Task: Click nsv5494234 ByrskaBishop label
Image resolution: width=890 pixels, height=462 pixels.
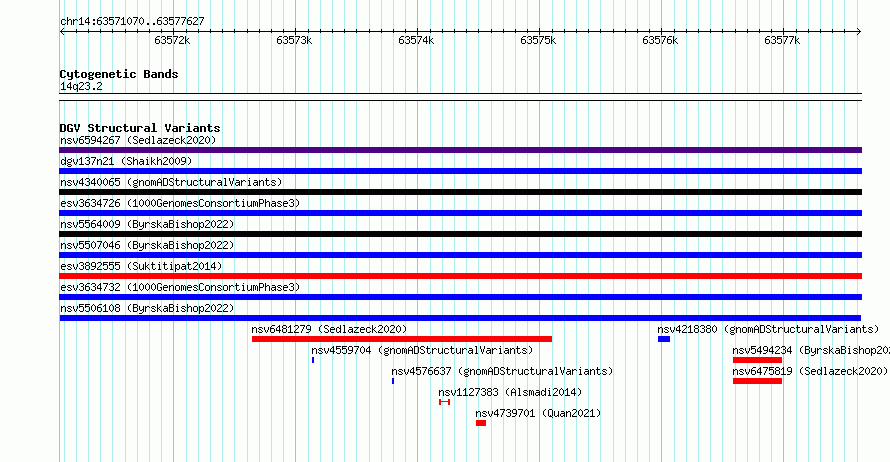Action: 811,350
